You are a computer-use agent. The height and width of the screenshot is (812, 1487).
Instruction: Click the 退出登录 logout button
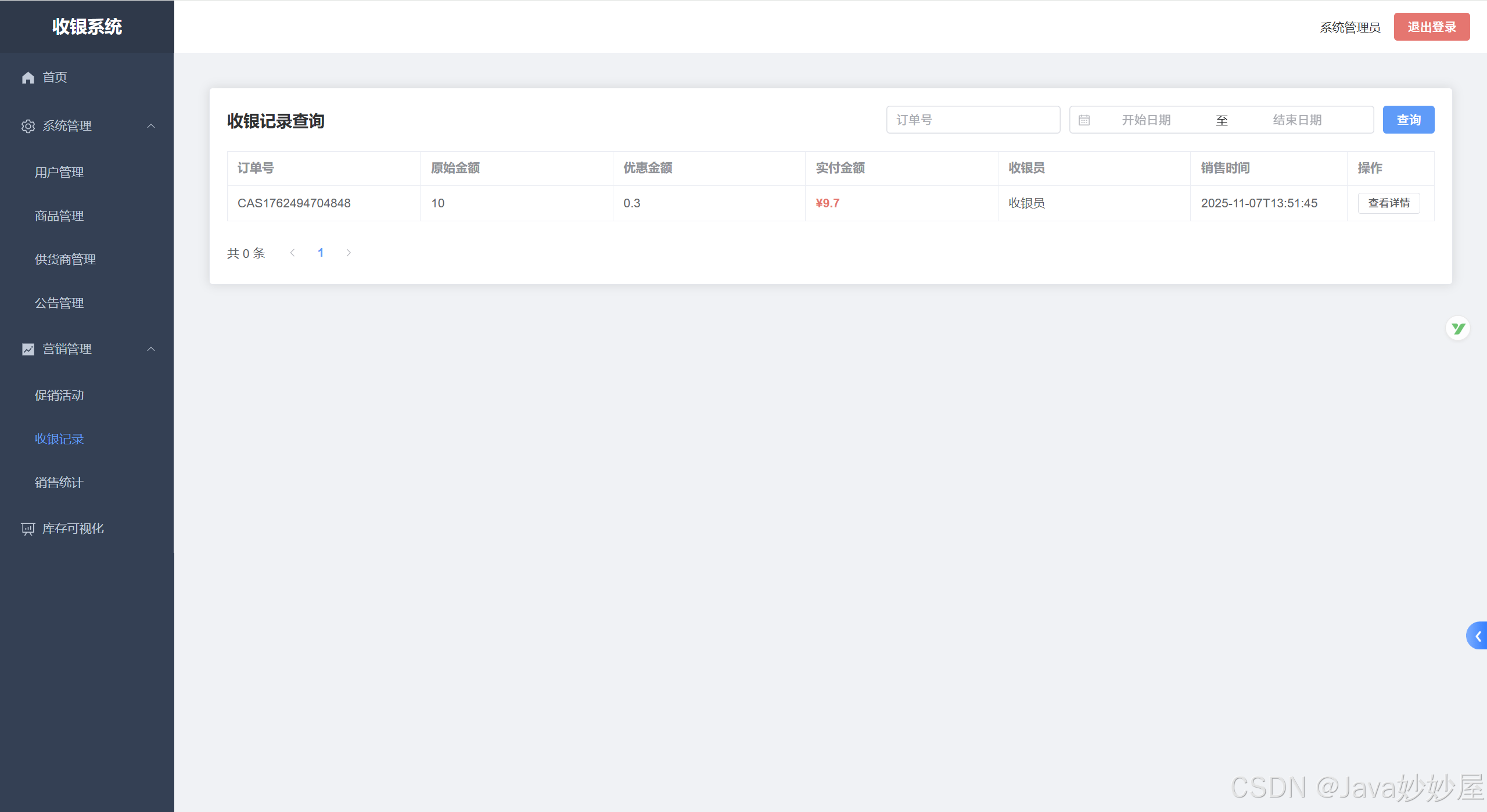1431,27
